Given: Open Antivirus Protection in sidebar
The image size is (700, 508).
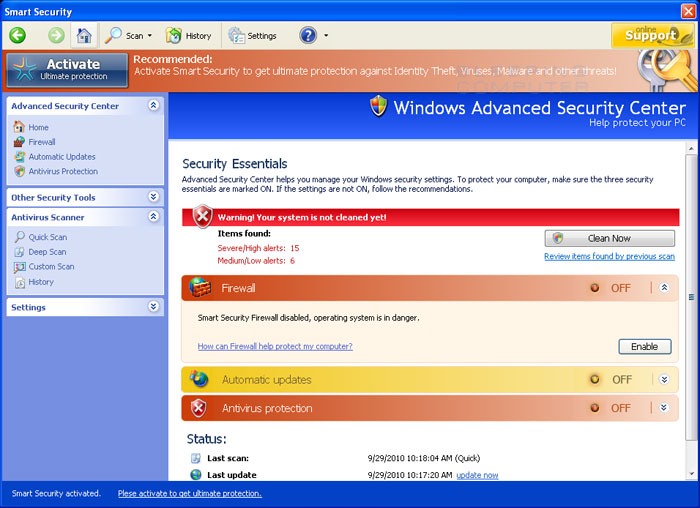Looking at the screenshot, I should [63, 171].
